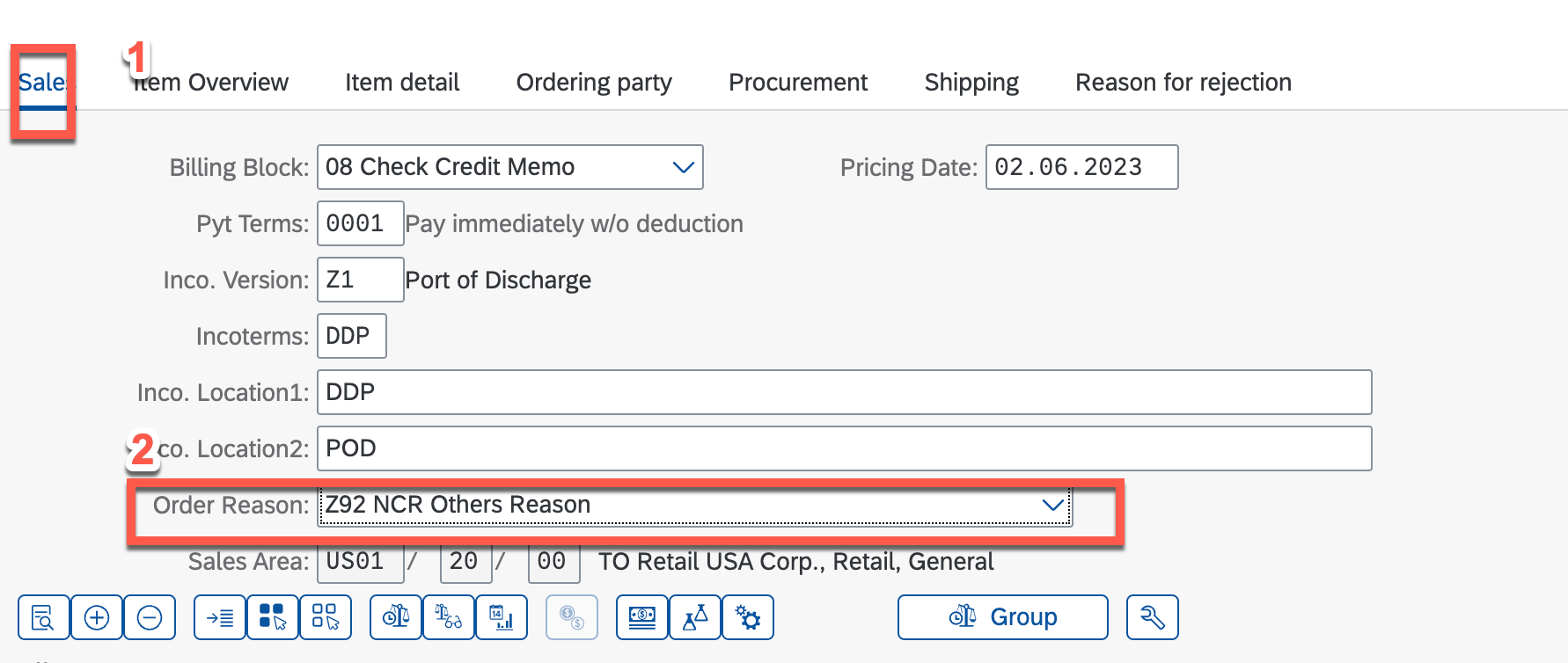Click the calendar with bar chart icon
Screen dimensions: 1568x663
click(502, 617)
